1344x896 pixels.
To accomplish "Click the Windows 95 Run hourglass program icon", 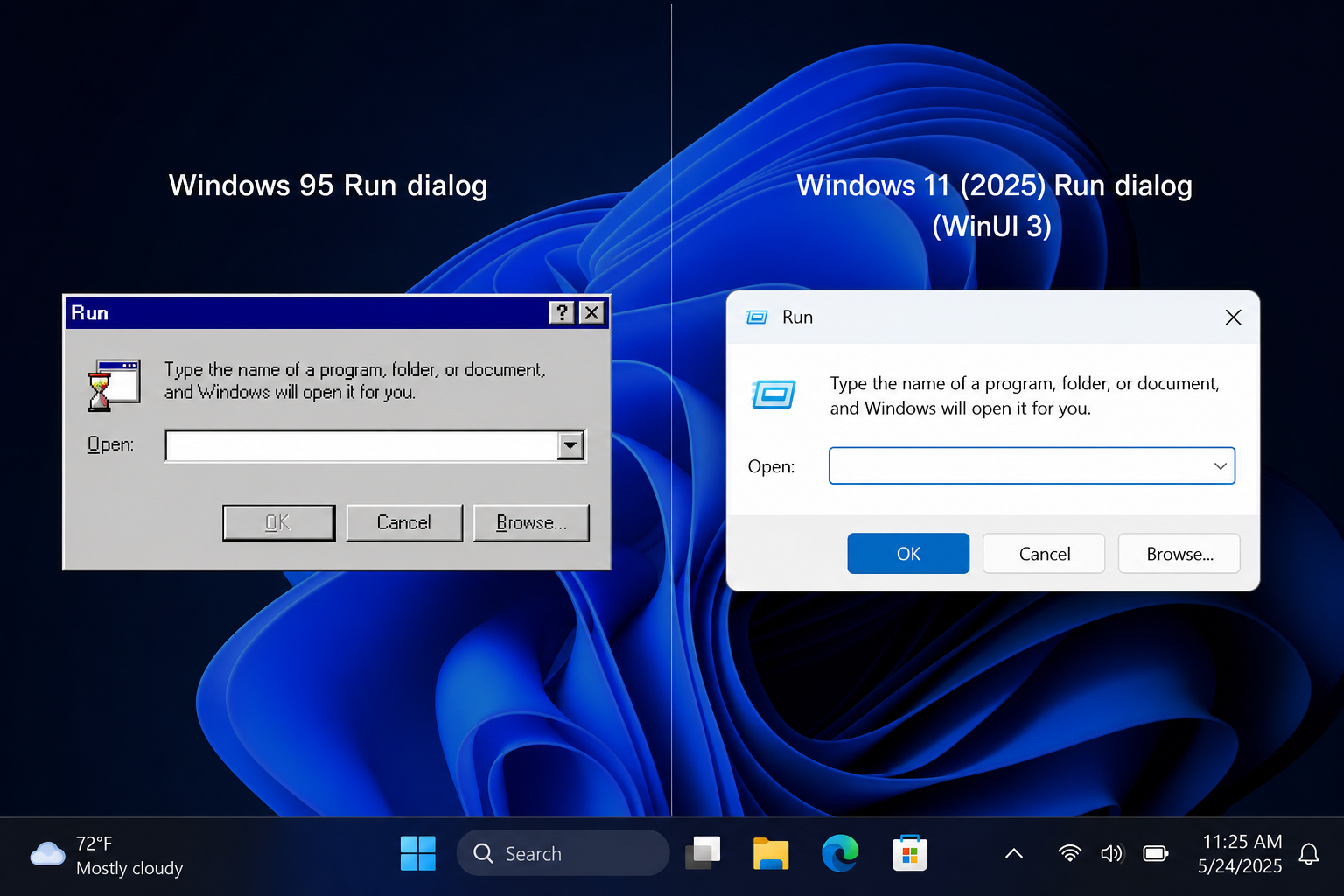I will (x=114, y=385).
